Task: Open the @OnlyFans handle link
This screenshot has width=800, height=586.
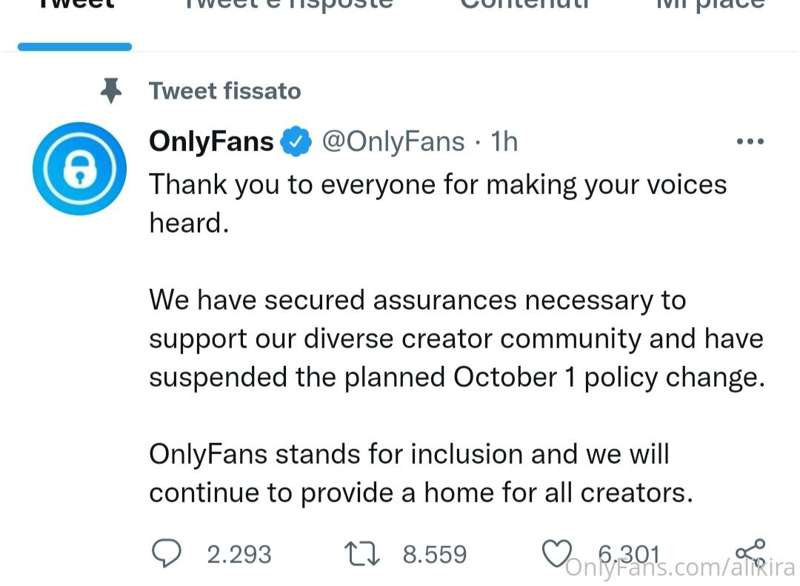Action: click(393, 142)
